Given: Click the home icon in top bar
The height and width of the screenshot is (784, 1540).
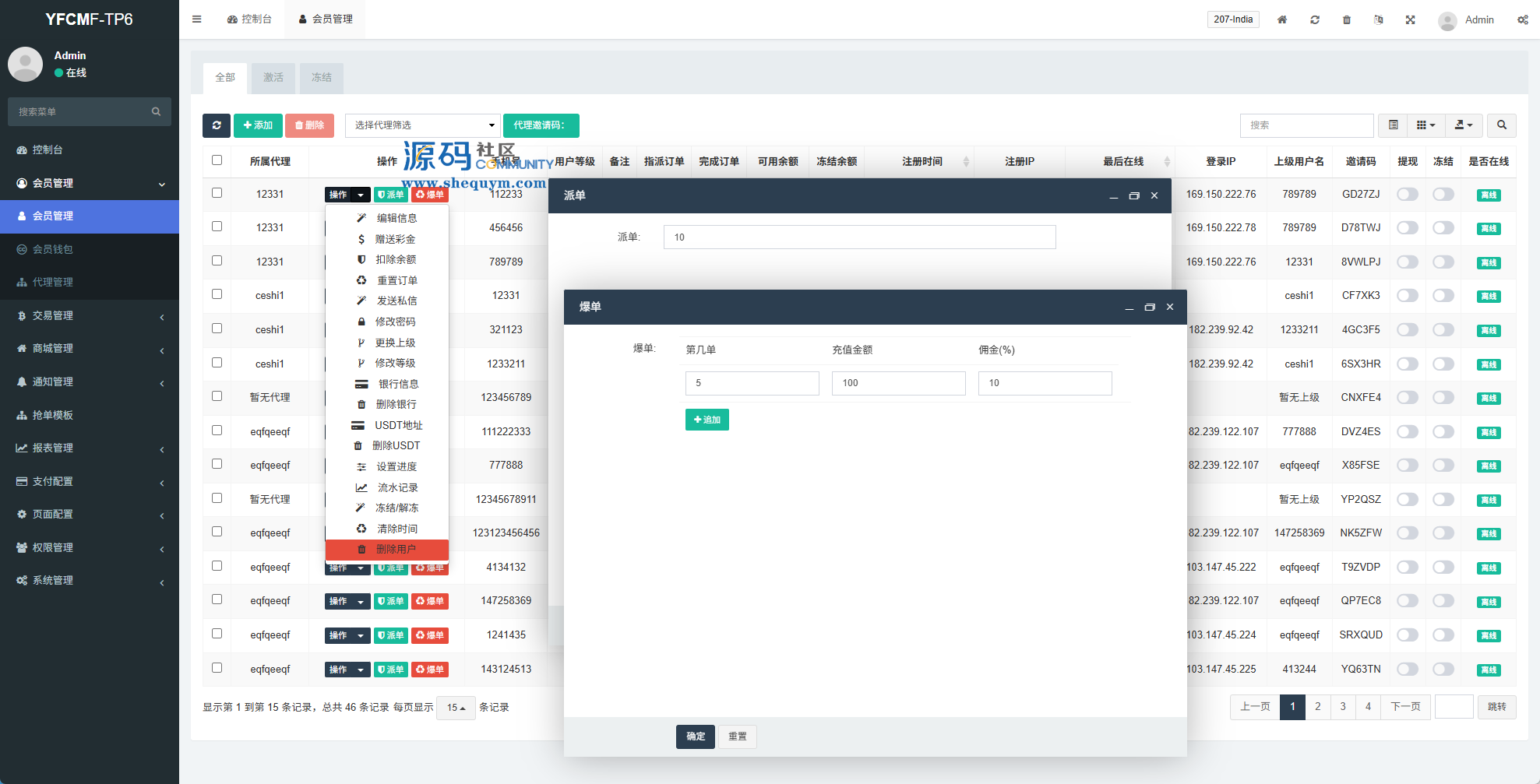Looking at the screenshot, I should (x=1281, y=20).
